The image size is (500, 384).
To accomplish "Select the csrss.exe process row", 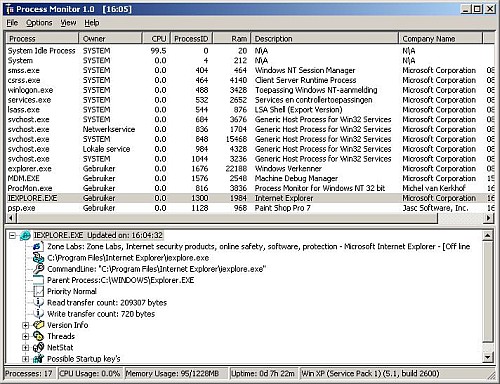I will click(250, 80).
